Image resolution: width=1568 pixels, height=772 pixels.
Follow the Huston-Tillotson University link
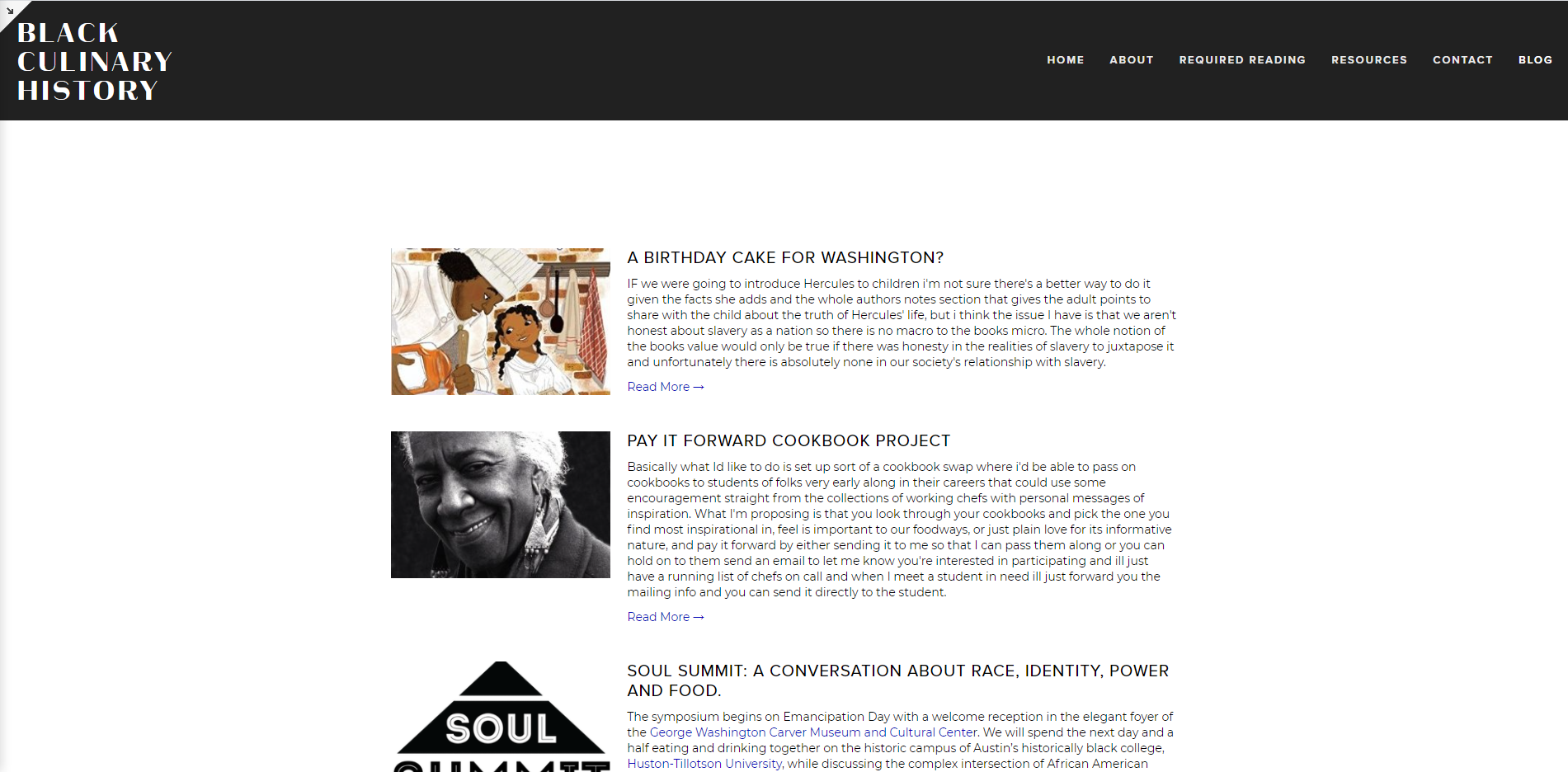[704, 764]
